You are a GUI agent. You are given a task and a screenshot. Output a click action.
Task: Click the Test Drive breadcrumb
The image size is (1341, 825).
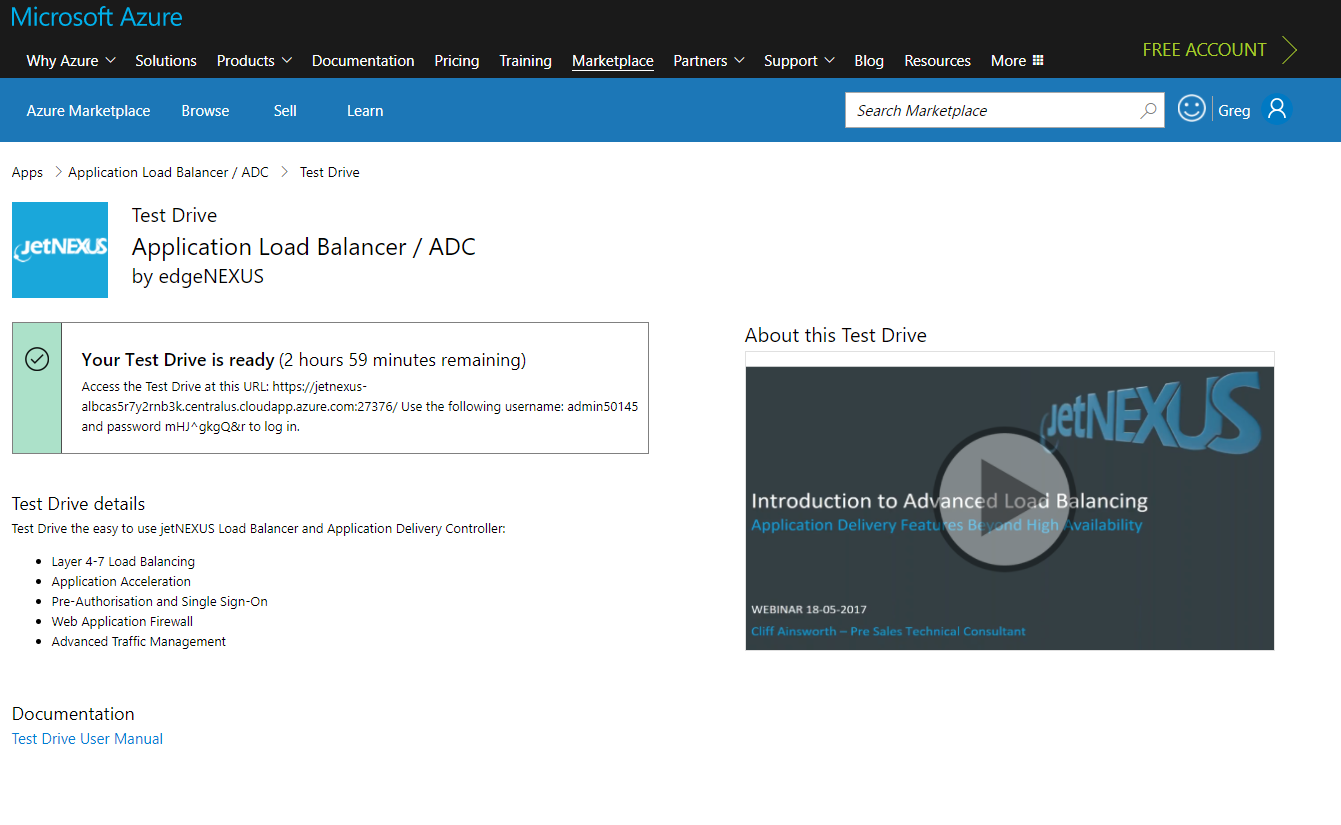329,172
